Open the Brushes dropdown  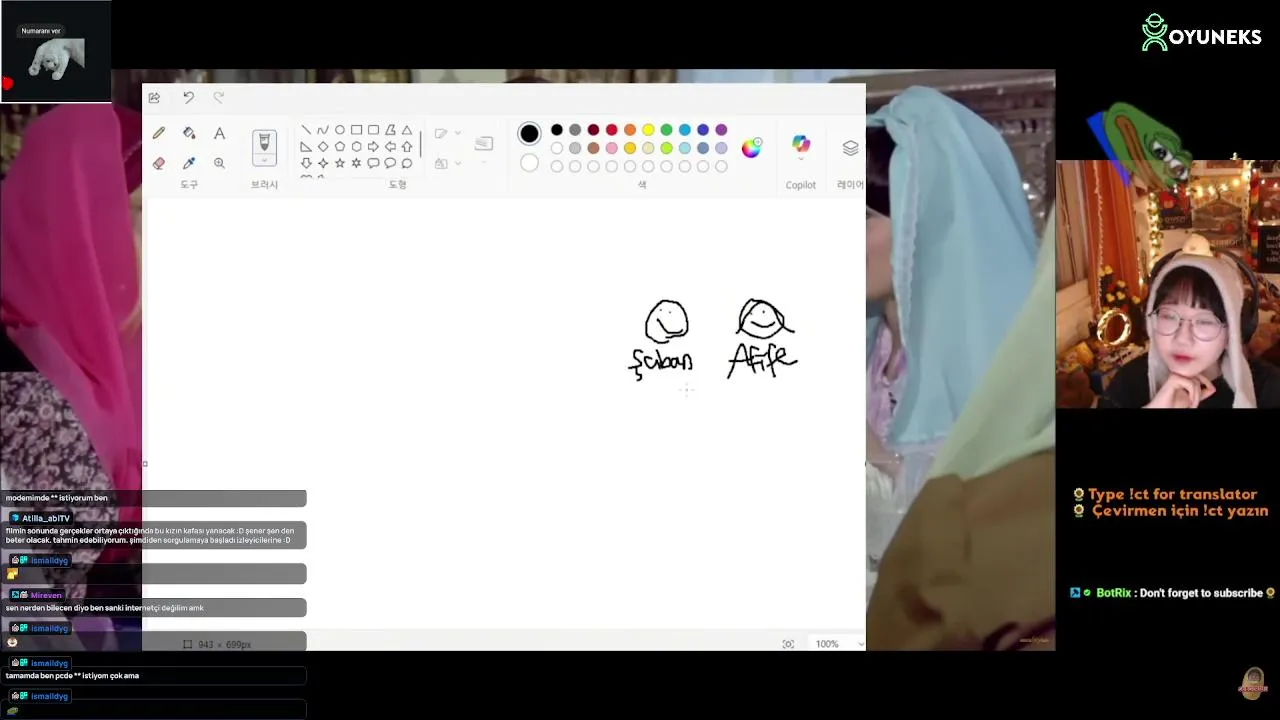coord(264,160)
